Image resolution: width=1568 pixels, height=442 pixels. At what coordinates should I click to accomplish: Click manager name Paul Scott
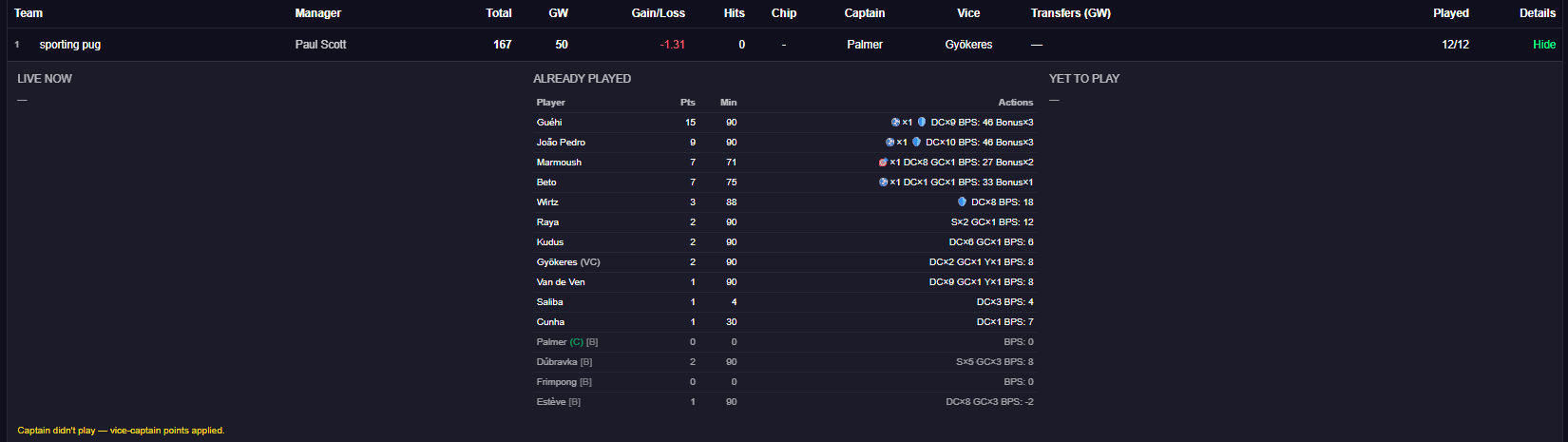(320, 45)
